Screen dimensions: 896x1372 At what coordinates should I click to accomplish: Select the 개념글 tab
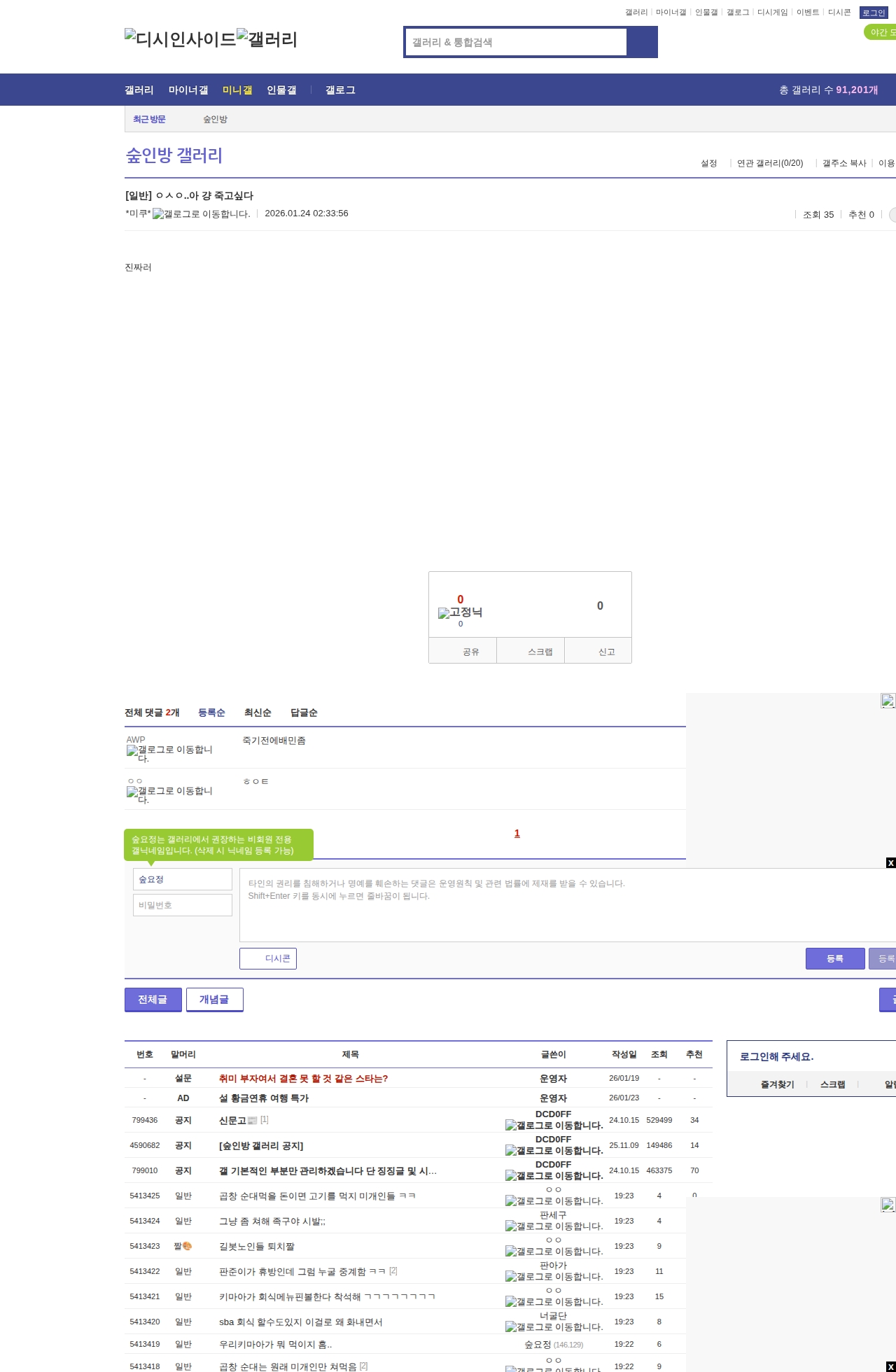[x=214, y=1000]
